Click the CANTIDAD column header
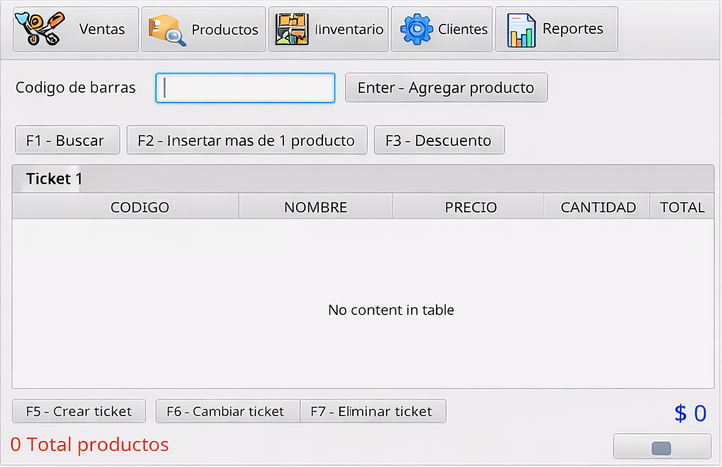 598,207
